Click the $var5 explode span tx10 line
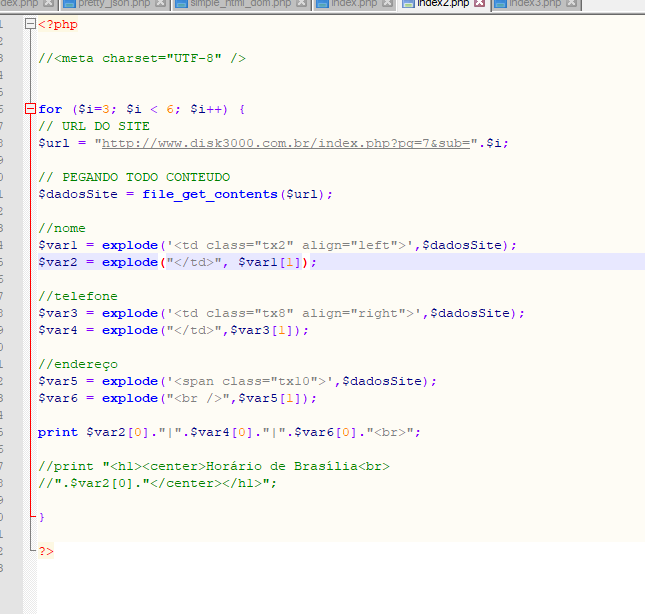 [237, 381]
